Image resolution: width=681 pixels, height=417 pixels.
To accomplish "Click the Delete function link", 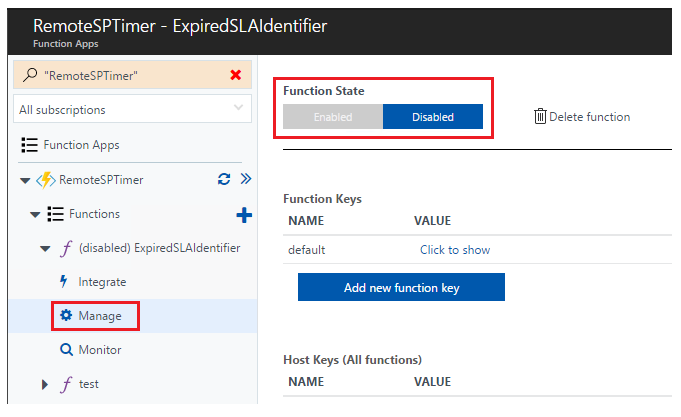I will point(589,116).
